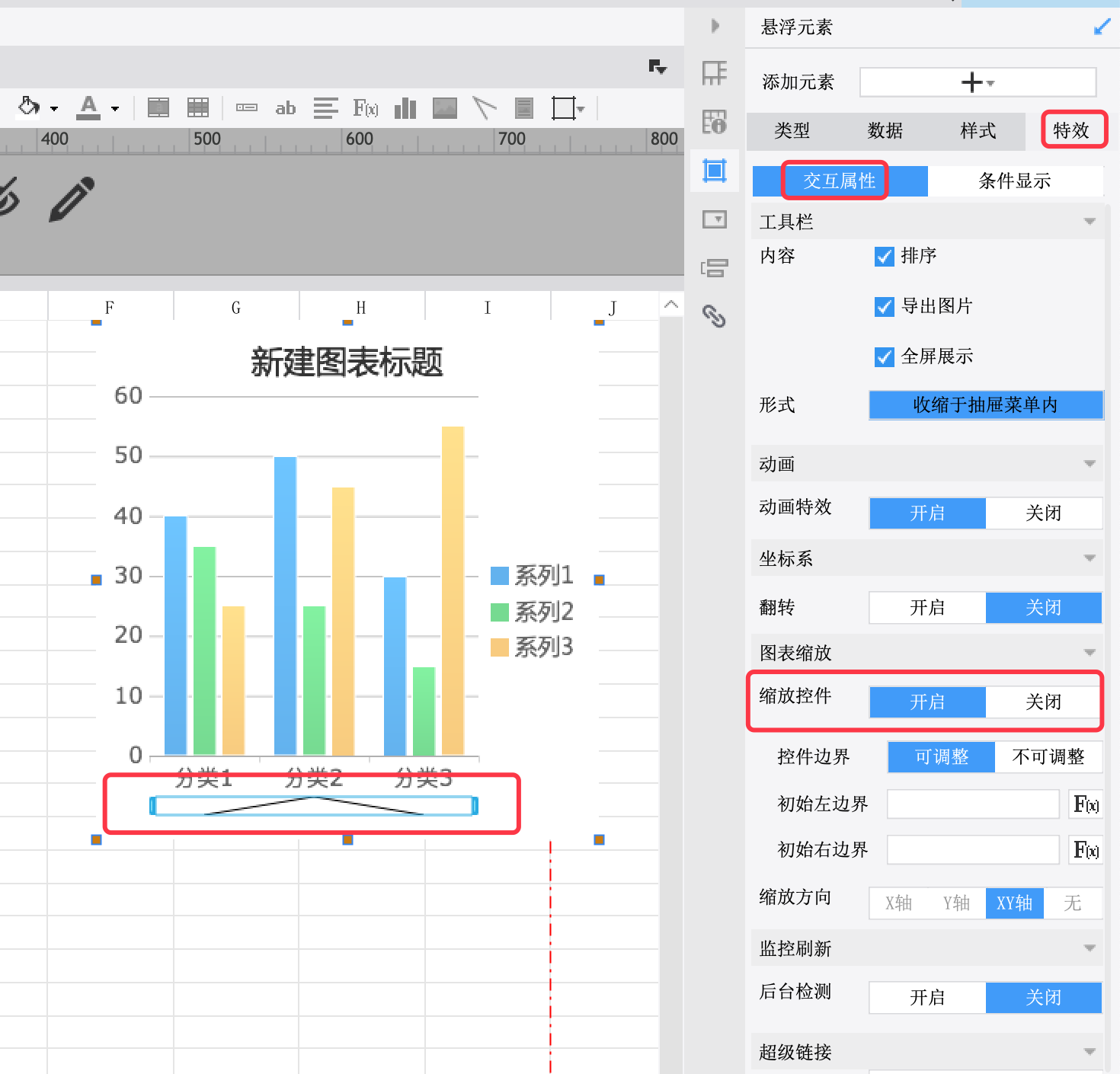Open the 添加元素 plus dropdown
The image size is (1120, 1074).
pyautogui.click(x=978, y=82)
